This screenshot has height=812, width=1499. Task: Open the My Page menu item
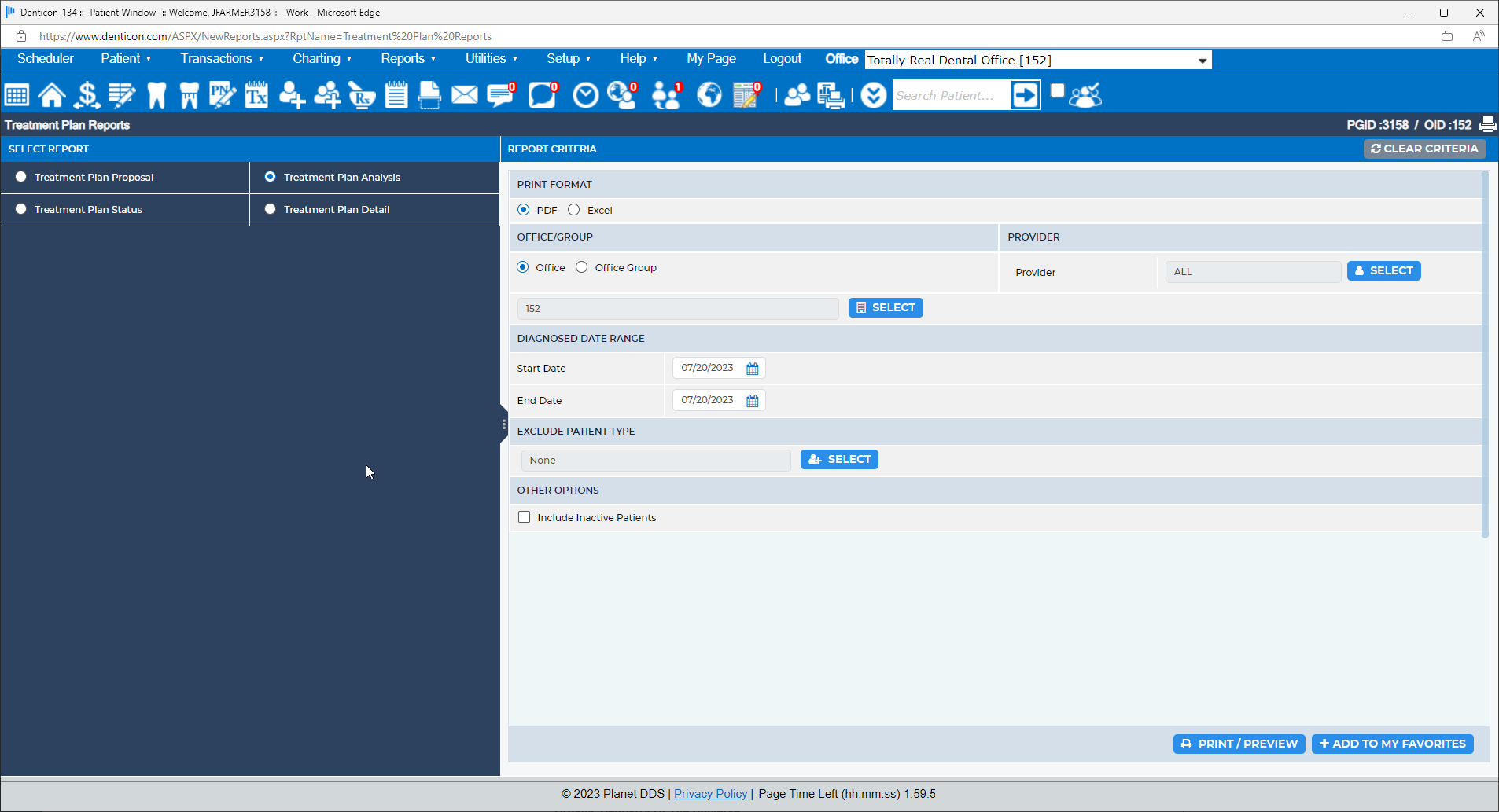click(x=711, y=59)
